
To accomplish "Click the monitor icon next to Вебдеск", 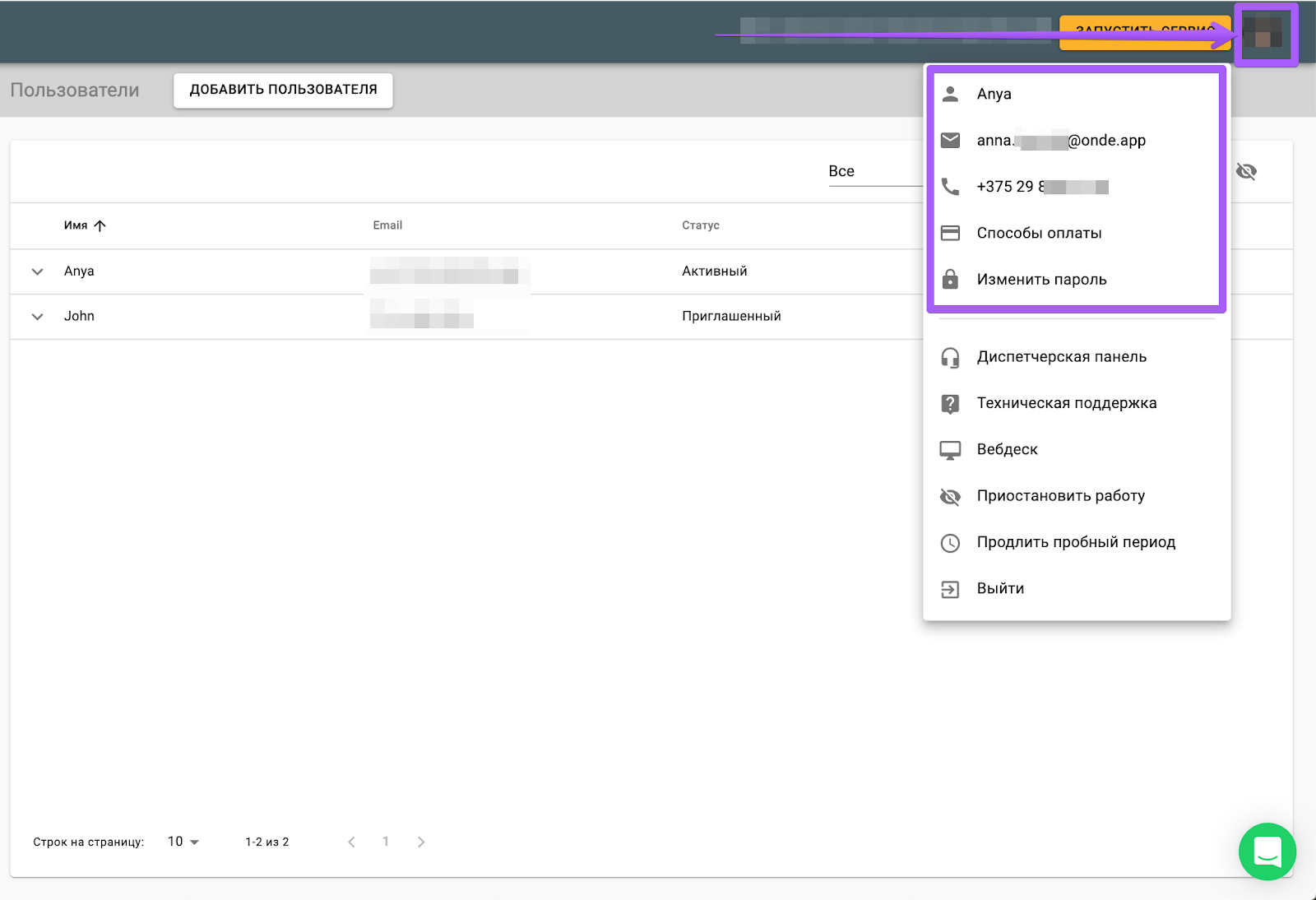I will tap(950, 450).
